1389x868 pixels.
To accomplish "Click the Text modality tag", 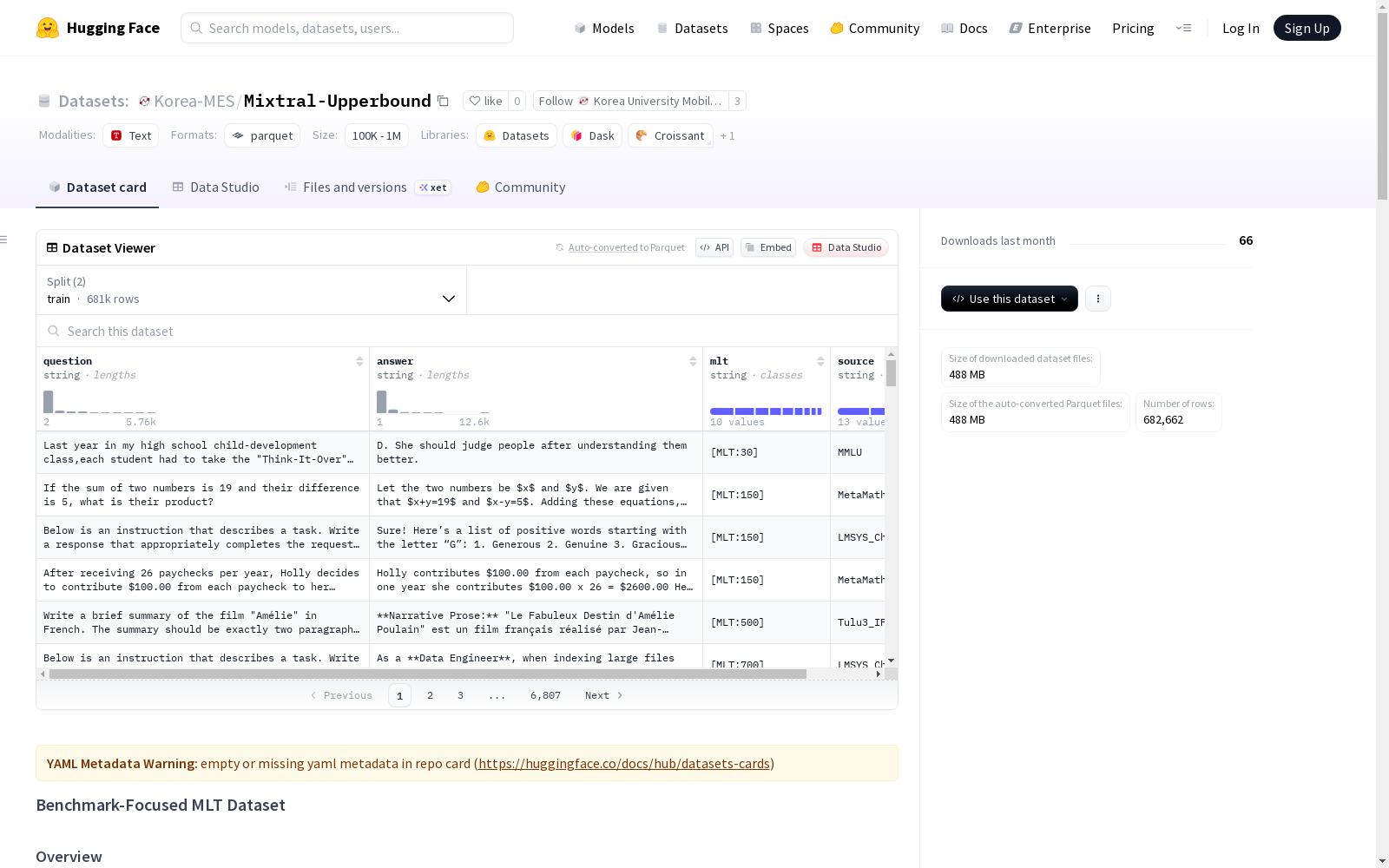I will [x=131, y=135].
